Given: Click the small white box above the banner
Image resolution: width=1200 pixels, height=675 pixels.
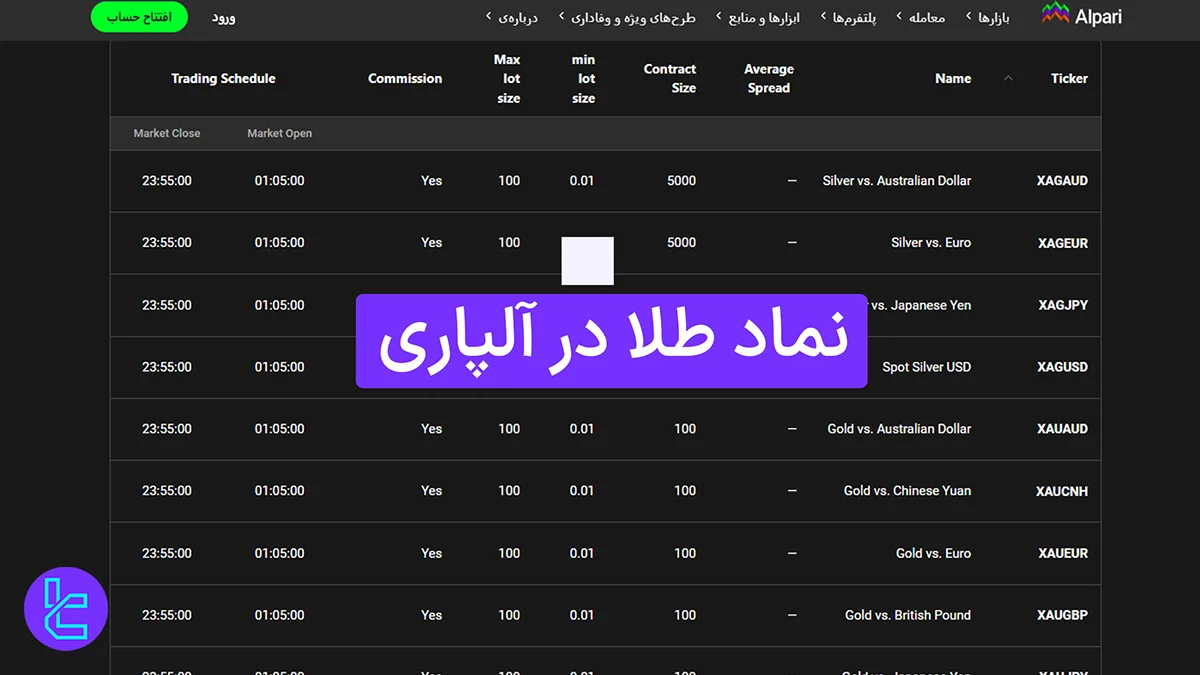Looking at the screenshot, I should pyautogui.click(x=588, y=261).
